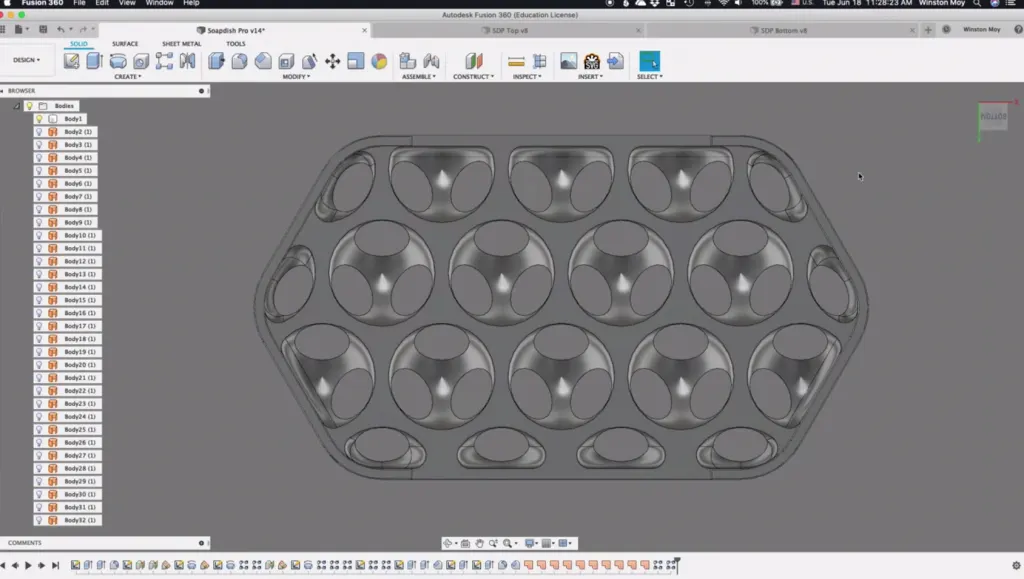
Task: Open the View menu in macOS menu bar
Action: coord(127,4)
